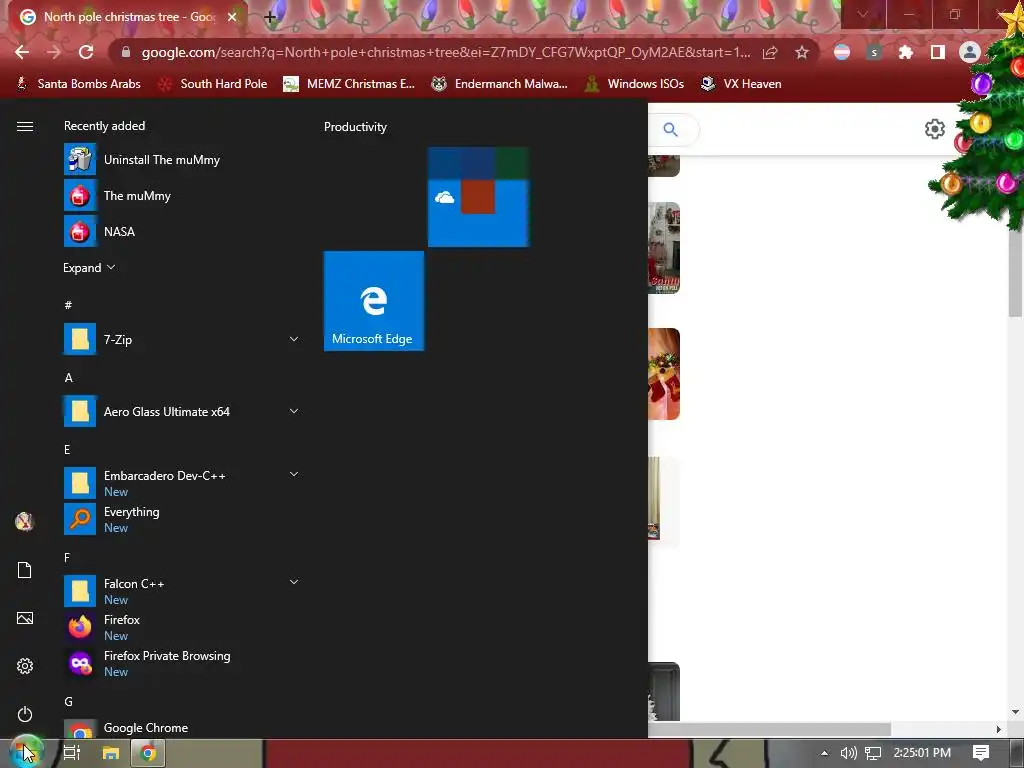Click the horizontal scrollbar right arrow

(998, 729)
